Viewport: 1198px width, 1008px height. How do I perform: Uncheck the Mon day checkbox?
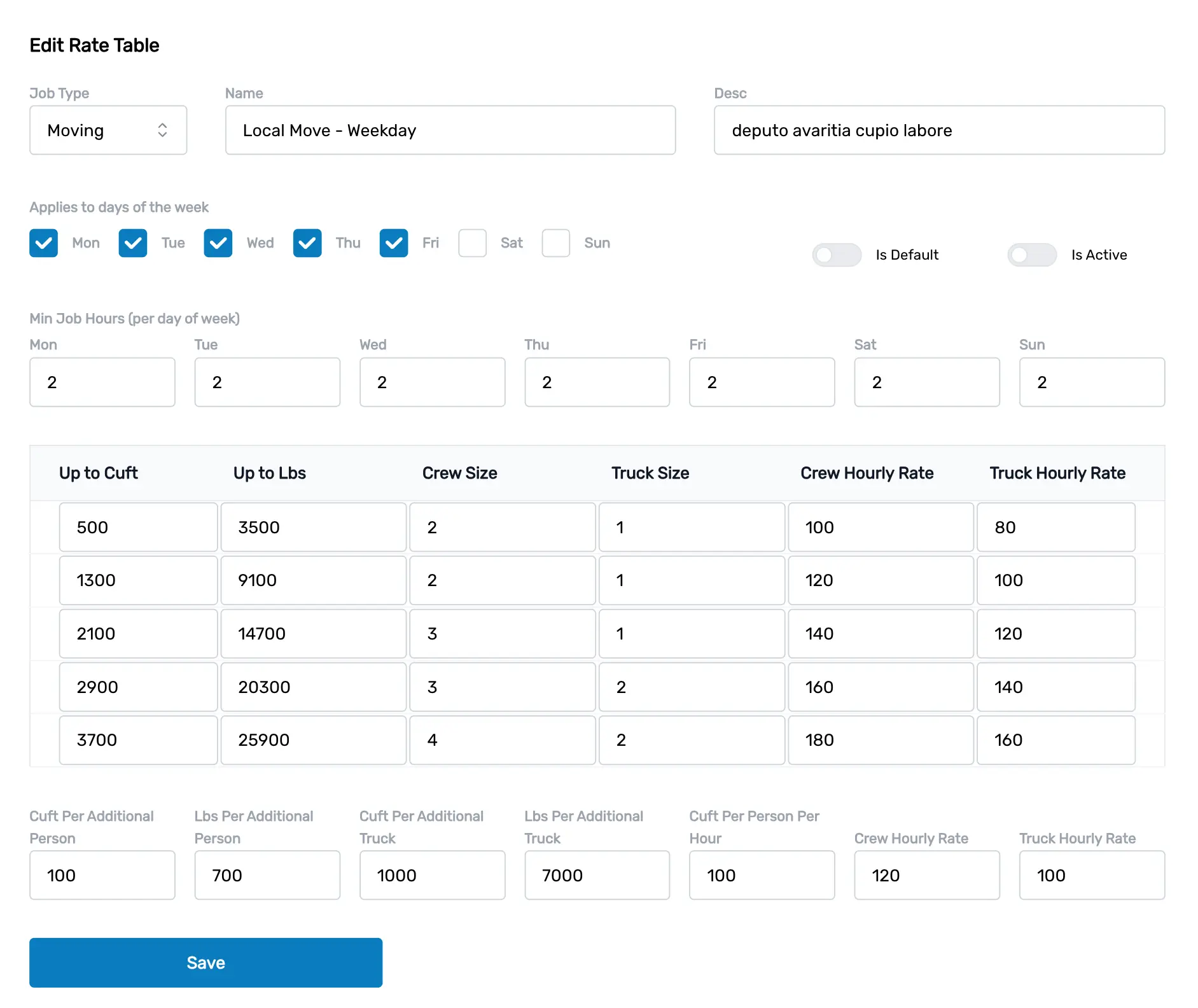(x=43, y=243)
